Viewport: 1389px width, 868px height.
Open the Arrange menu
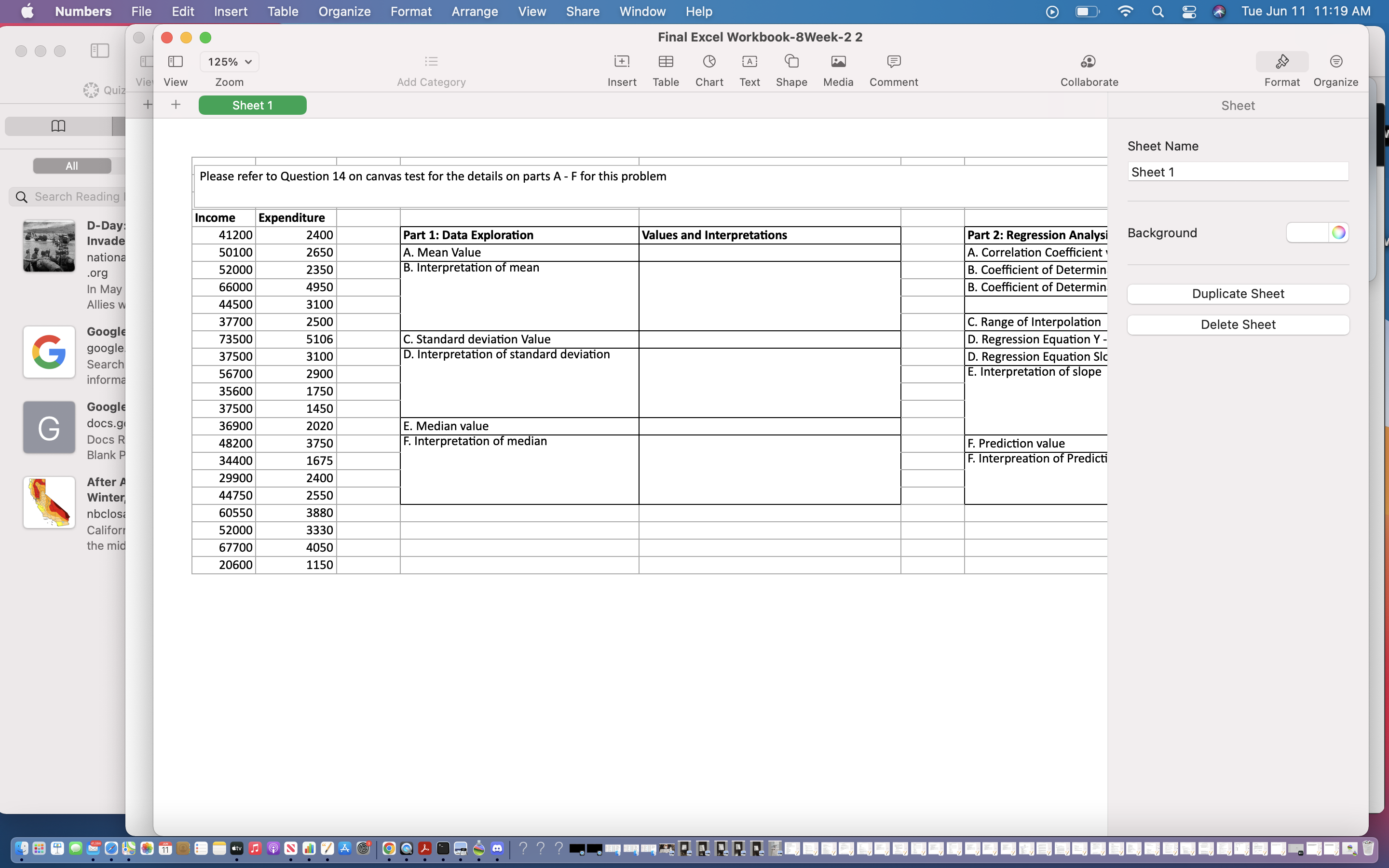(474, 12)
